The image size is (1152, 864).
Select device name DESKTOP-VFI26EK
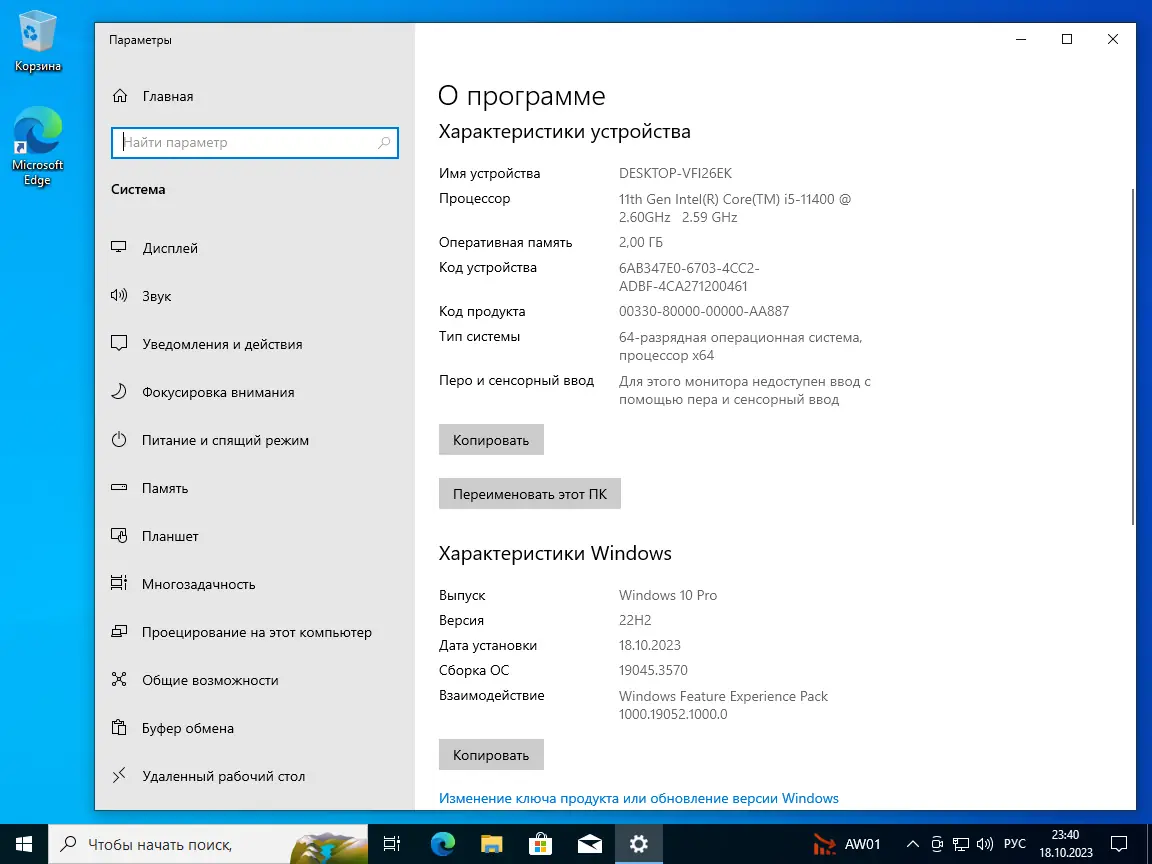point(675,173)
